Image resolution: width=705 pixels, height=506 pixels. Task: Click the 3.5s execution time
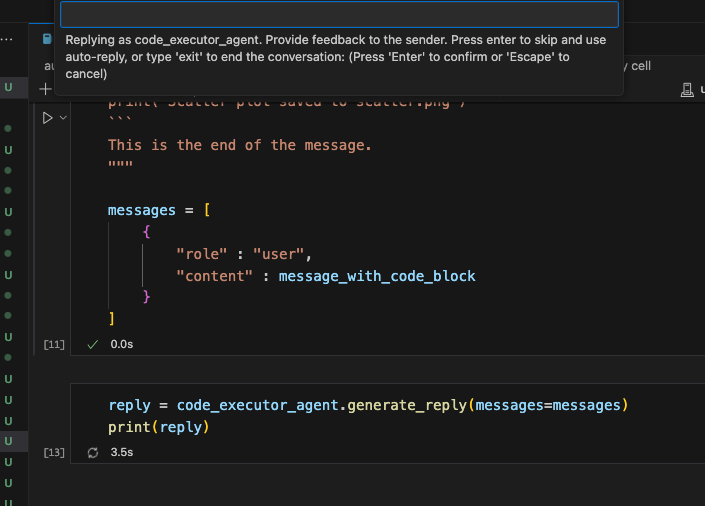pos(122,452)
